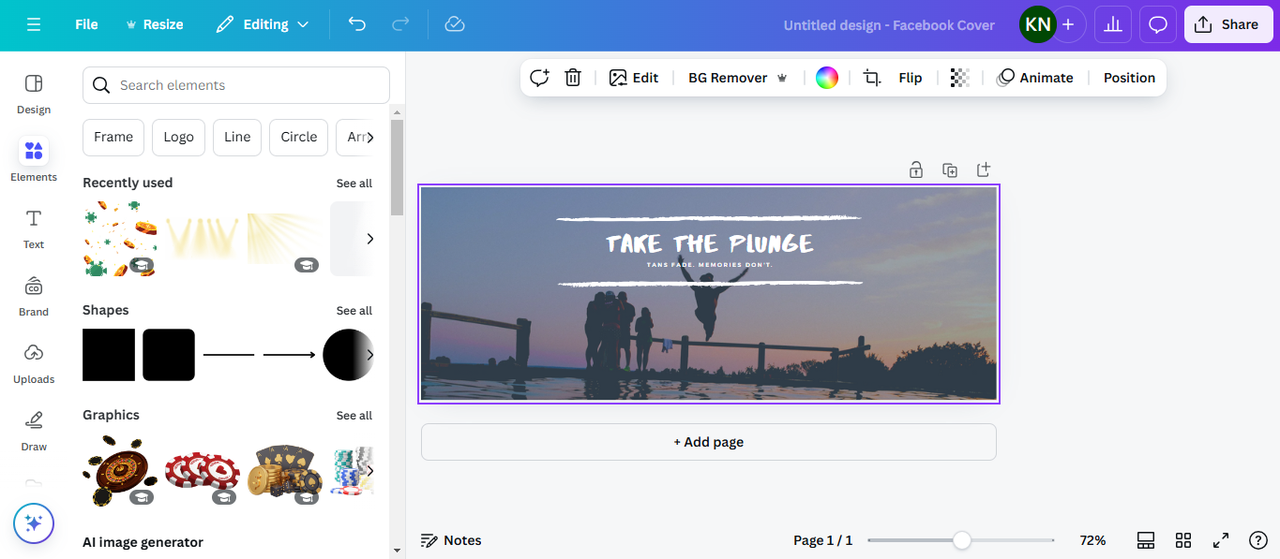Open Animate options
This screenshot has width=1280, height=559.
[x=1035, y=78]
